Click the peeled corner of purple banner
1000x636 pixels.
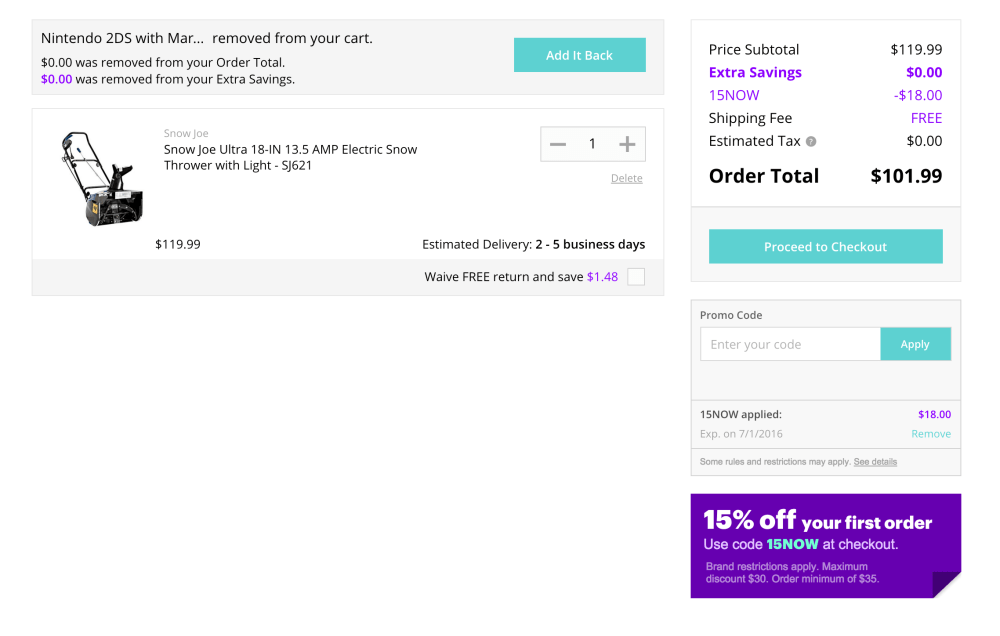click(946, 584)
